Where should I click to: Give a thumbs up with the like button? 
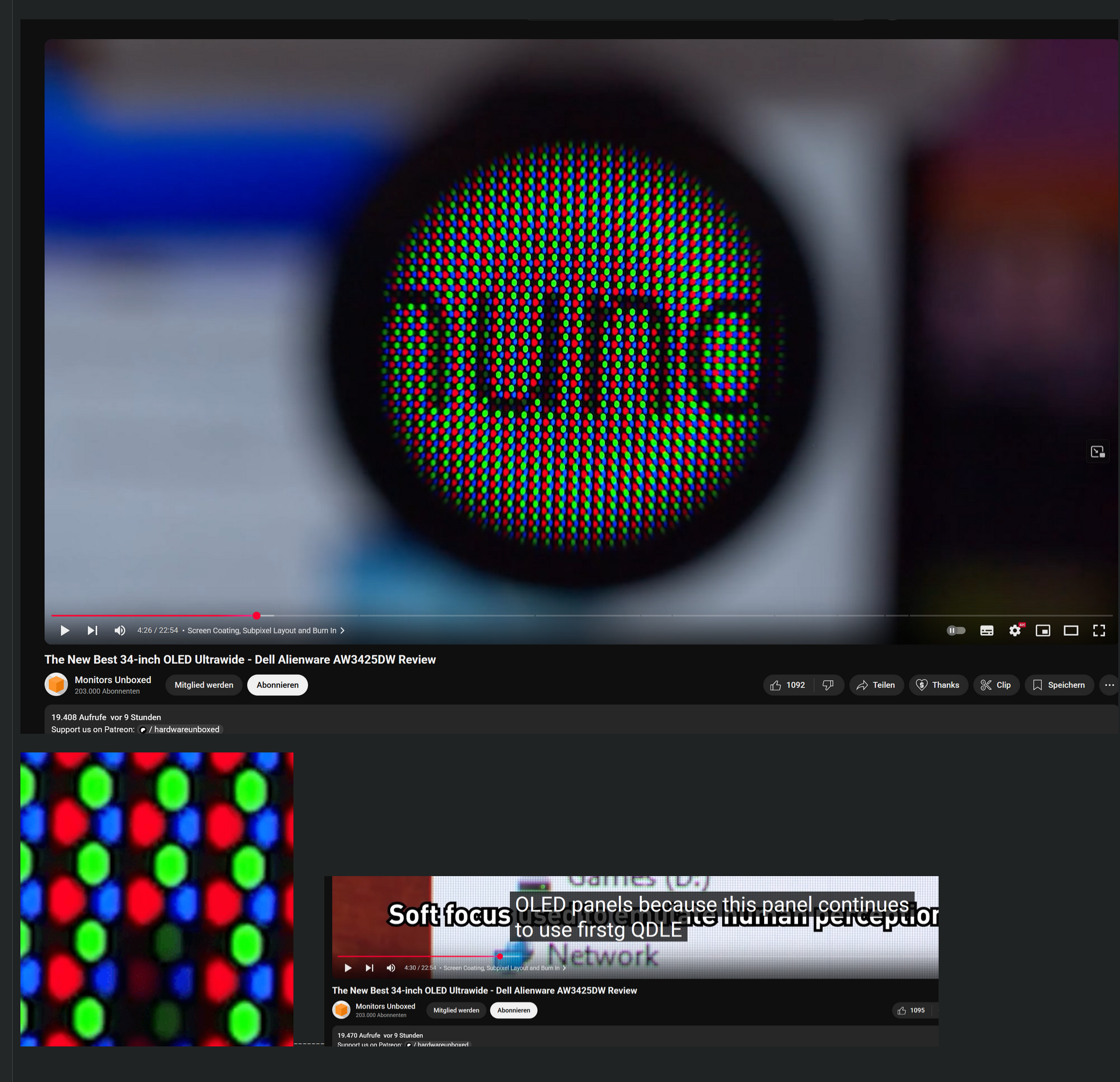pyautogui.click(x=780, y=685)
